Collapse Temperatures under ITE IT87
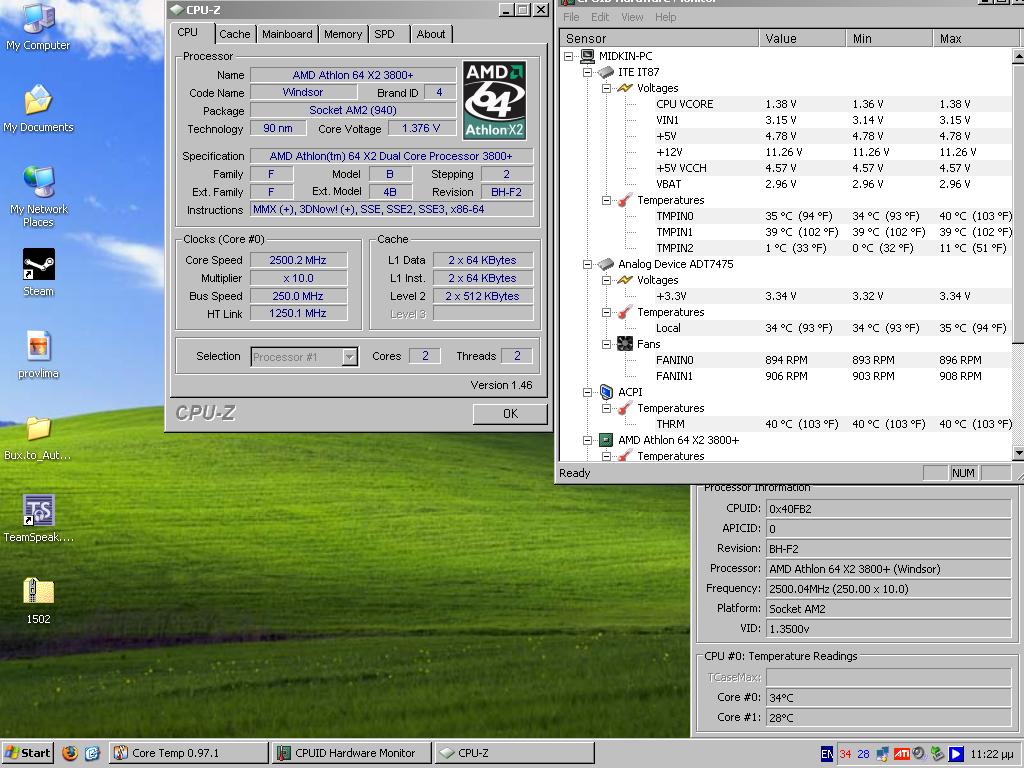Image resolution: width=1024 pixels, height=768 pixels. [x=606, y=200]
